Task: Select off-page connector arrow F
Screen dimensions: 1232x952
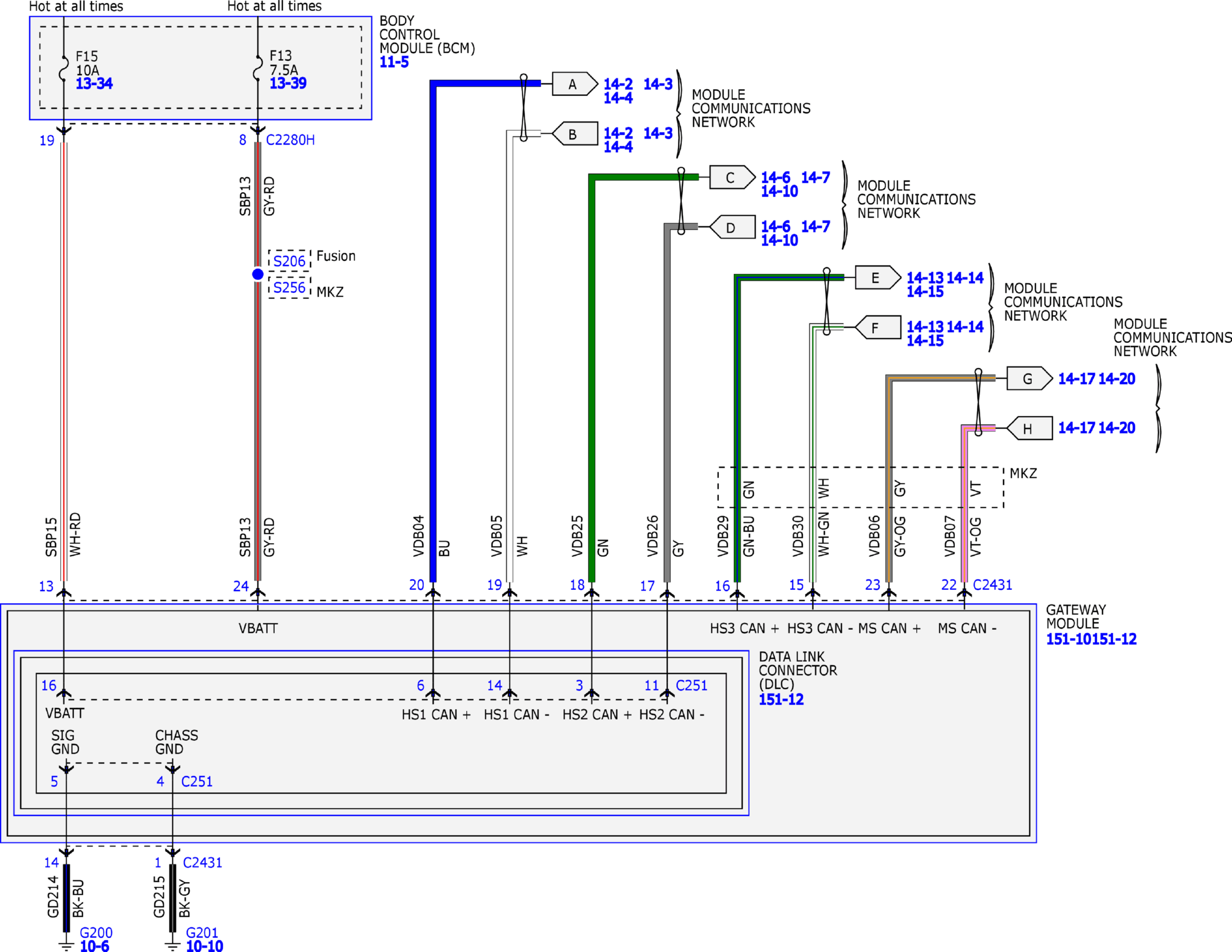Action: click(x=877, y=328)
